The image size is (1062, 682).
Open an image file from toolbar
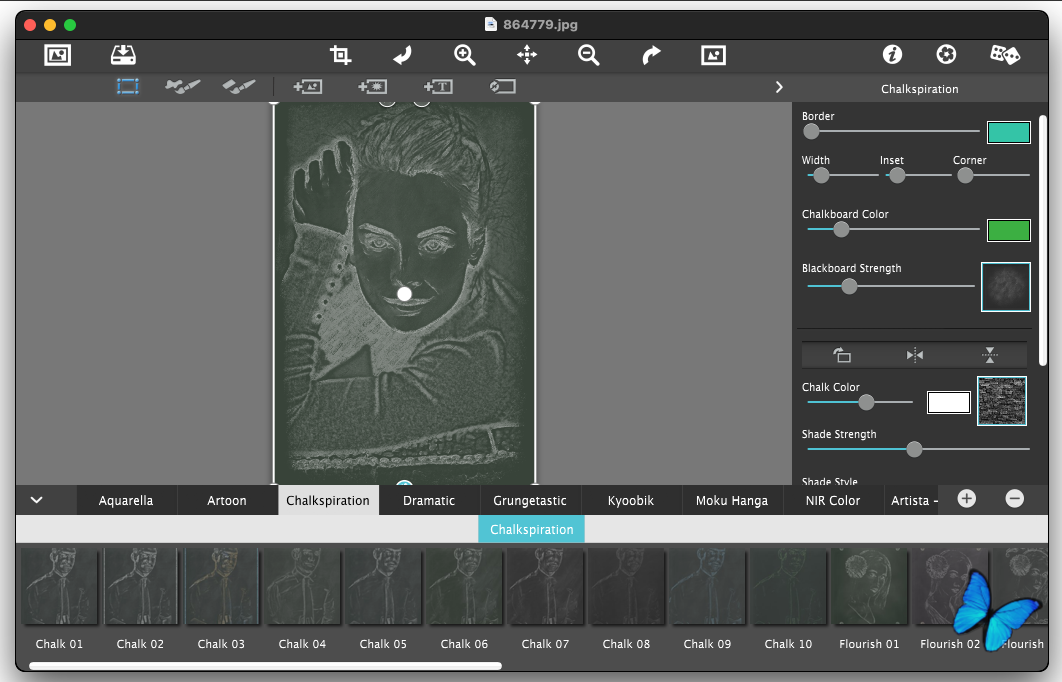[x=58, y=55]
